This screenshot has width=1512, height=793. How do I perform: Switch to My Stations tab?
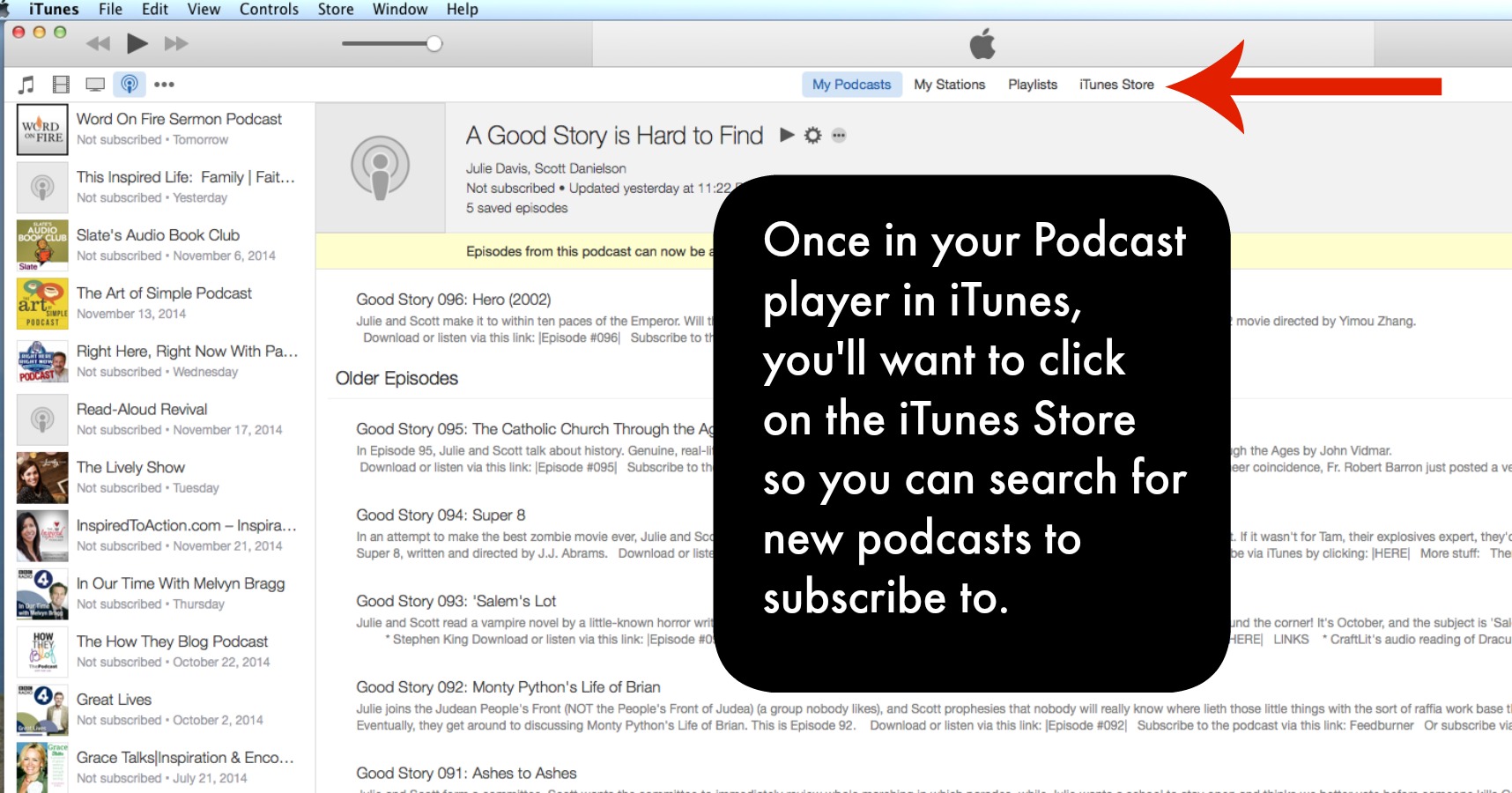pos(950,85)
